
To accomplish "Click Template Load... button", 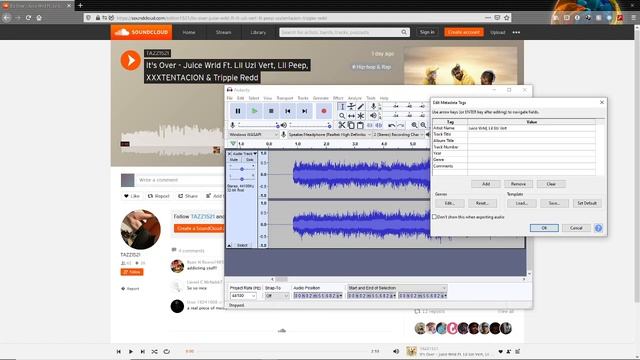I will click(x=522, y=203).
